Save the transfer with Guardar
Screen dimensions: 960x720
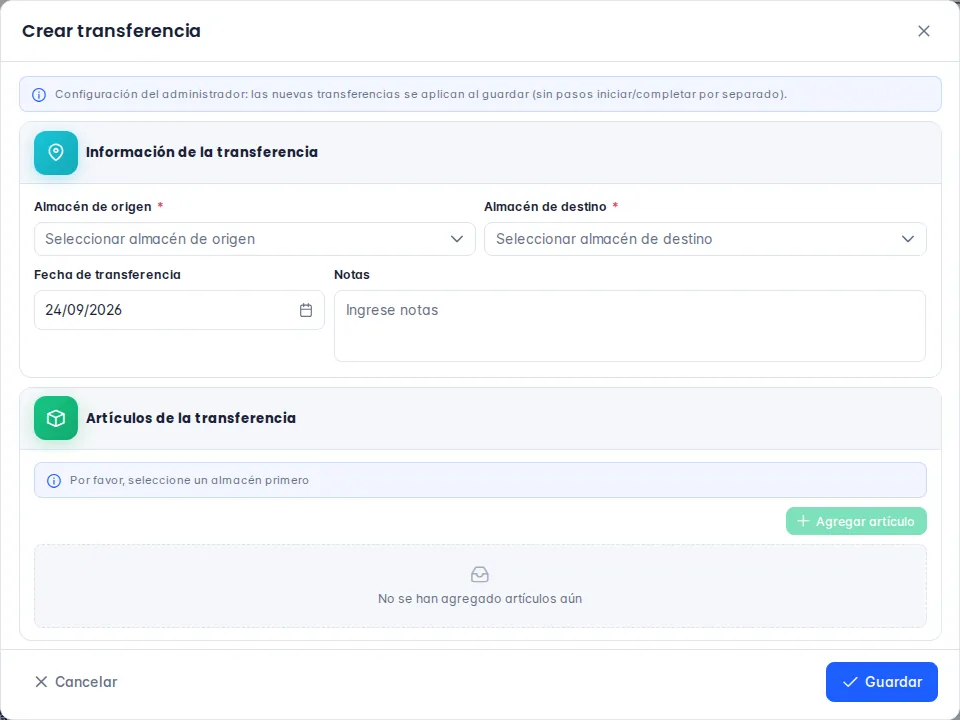882,682
